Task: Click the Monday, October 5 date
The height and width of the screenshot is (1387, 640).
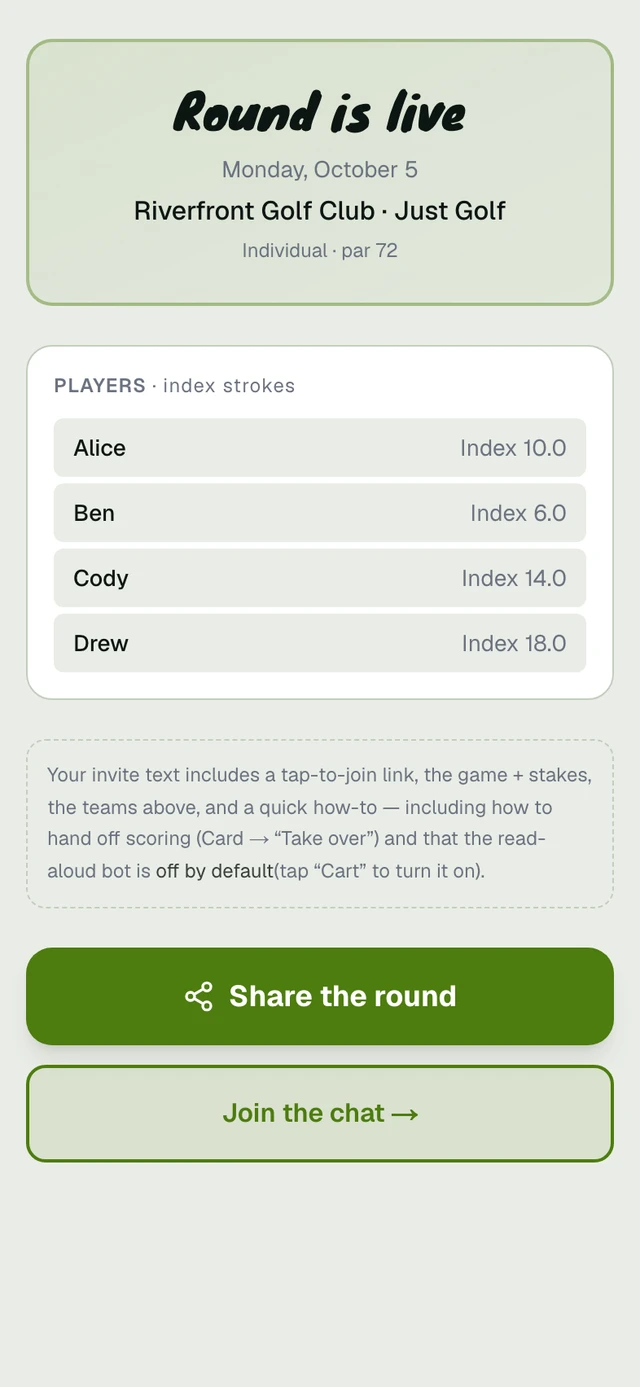Action: click(320, 170)
